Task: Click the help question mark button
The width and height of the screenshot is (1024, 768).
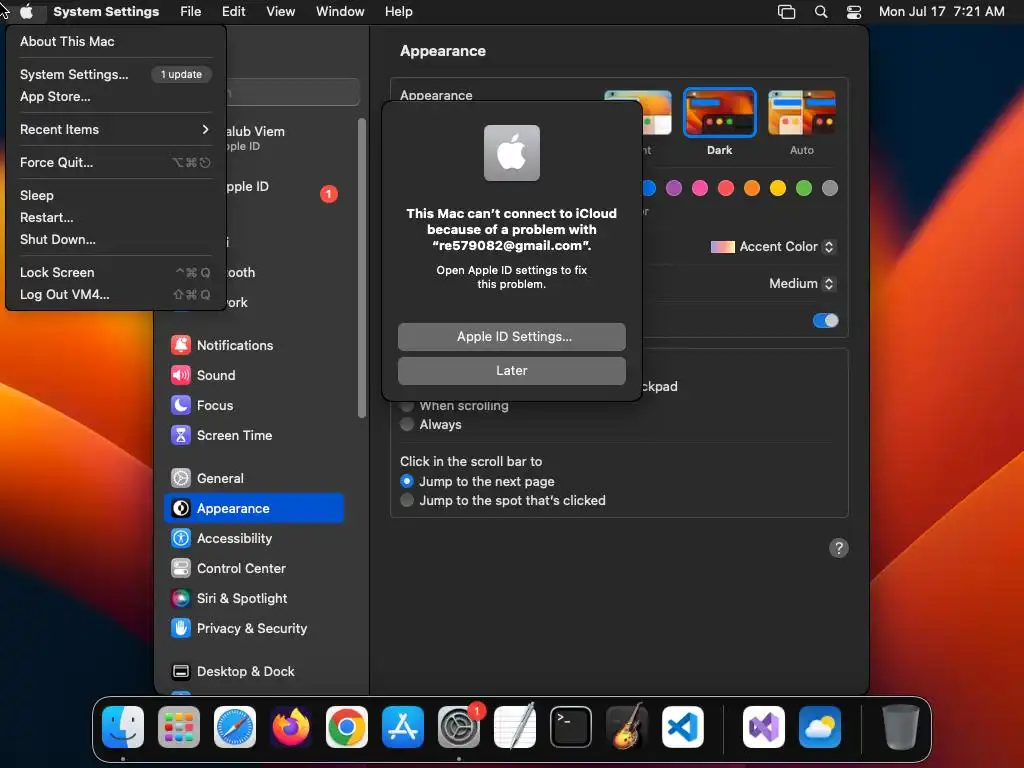Action: 839,549
